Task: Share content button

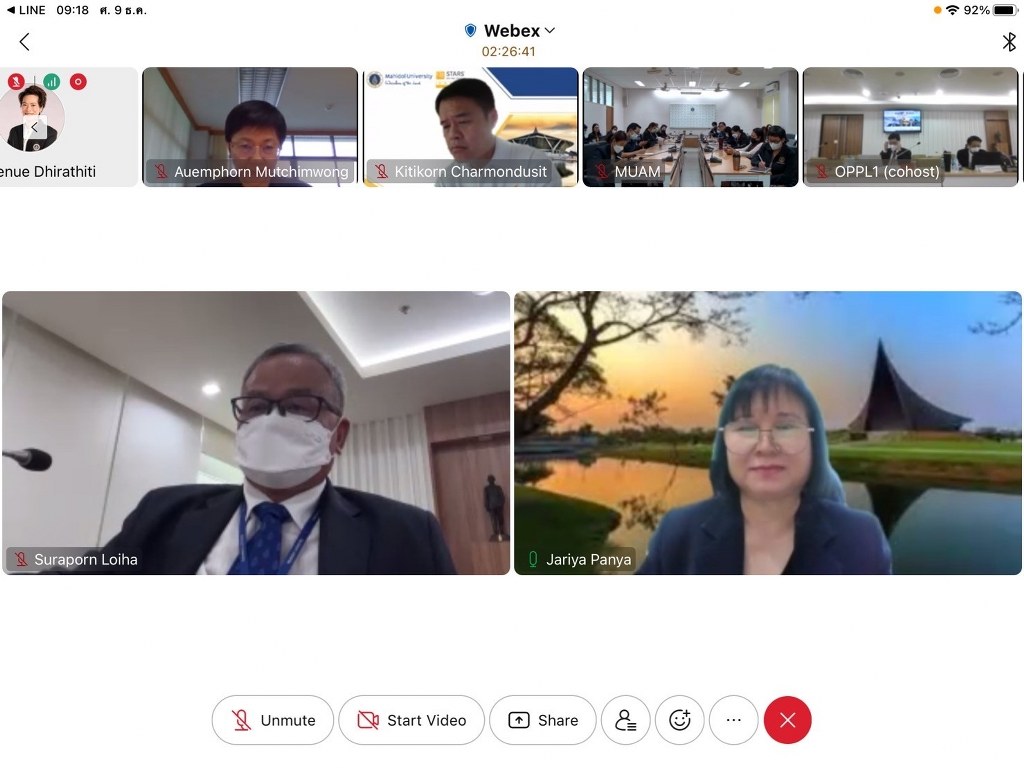Action: [543, 720]
